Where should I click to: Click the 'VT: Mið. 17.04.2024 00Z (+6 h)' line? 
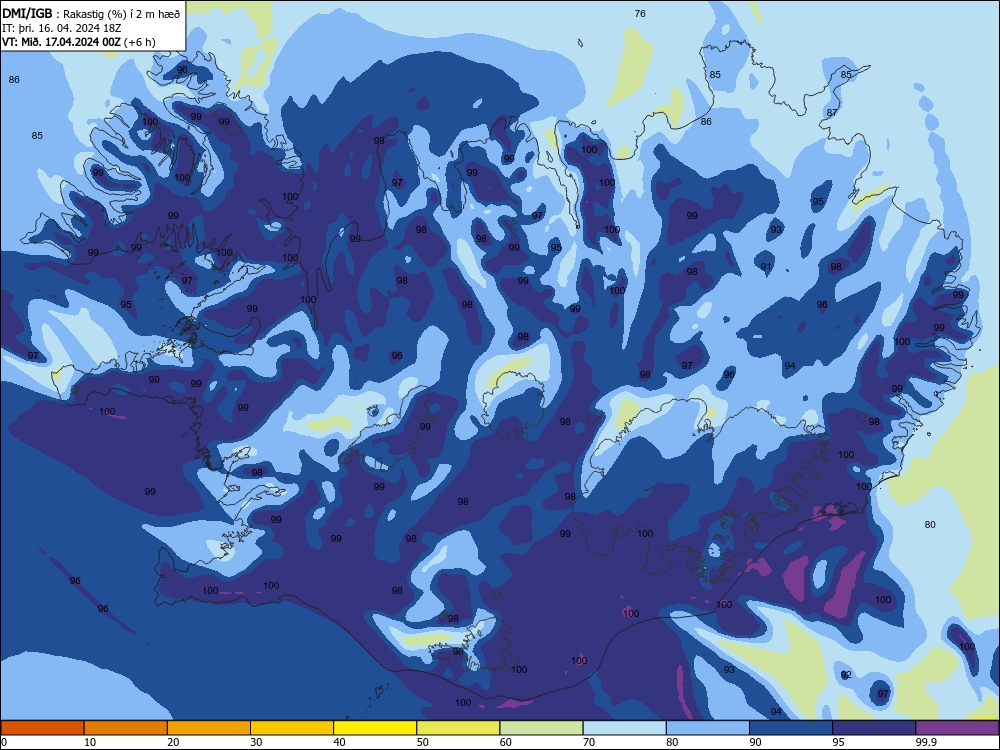pyautogui.click(x=78, y=42)
